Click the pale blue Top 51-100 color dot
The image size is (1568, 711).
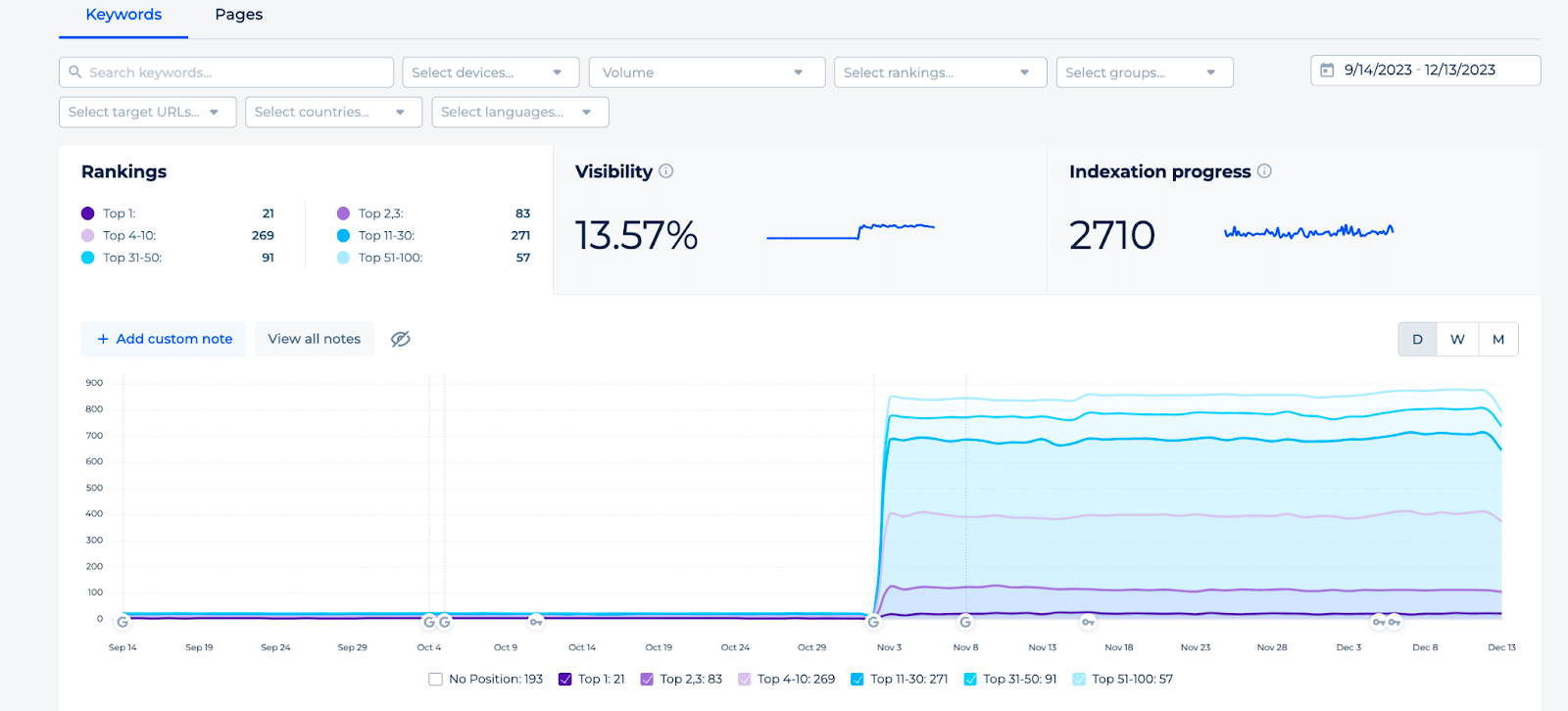tap(343, 258)
